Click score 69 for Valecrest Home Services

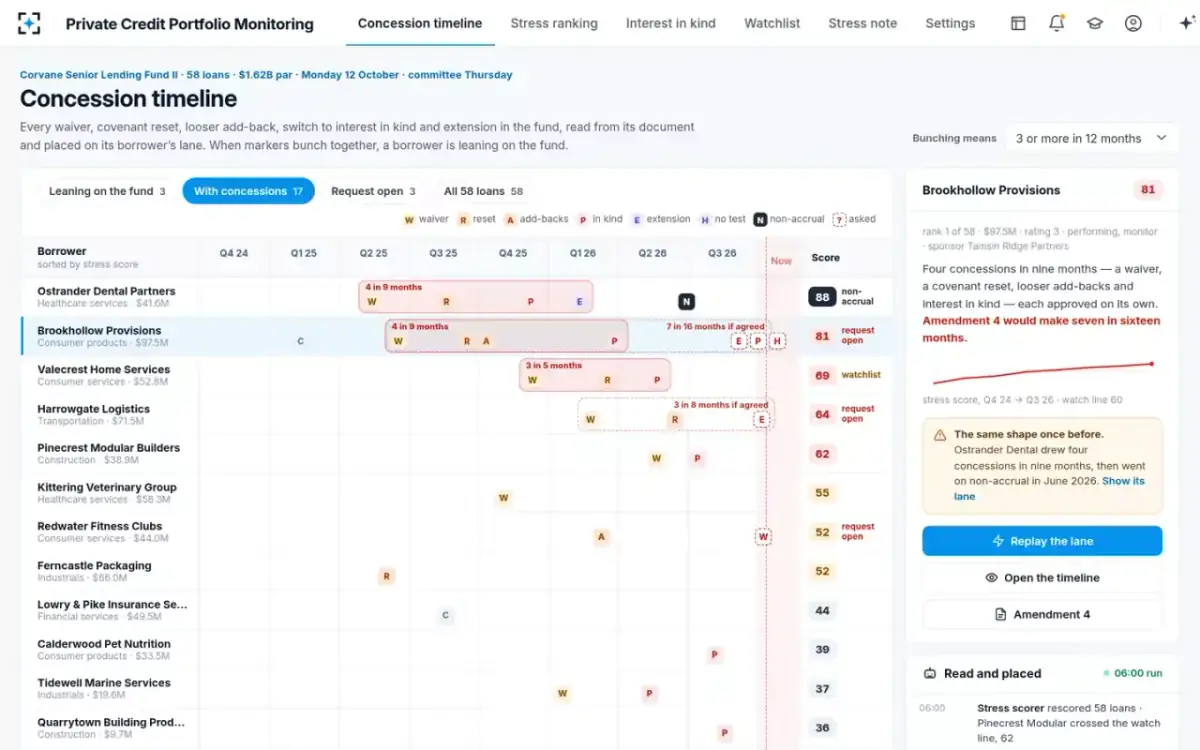coord(822,376)
